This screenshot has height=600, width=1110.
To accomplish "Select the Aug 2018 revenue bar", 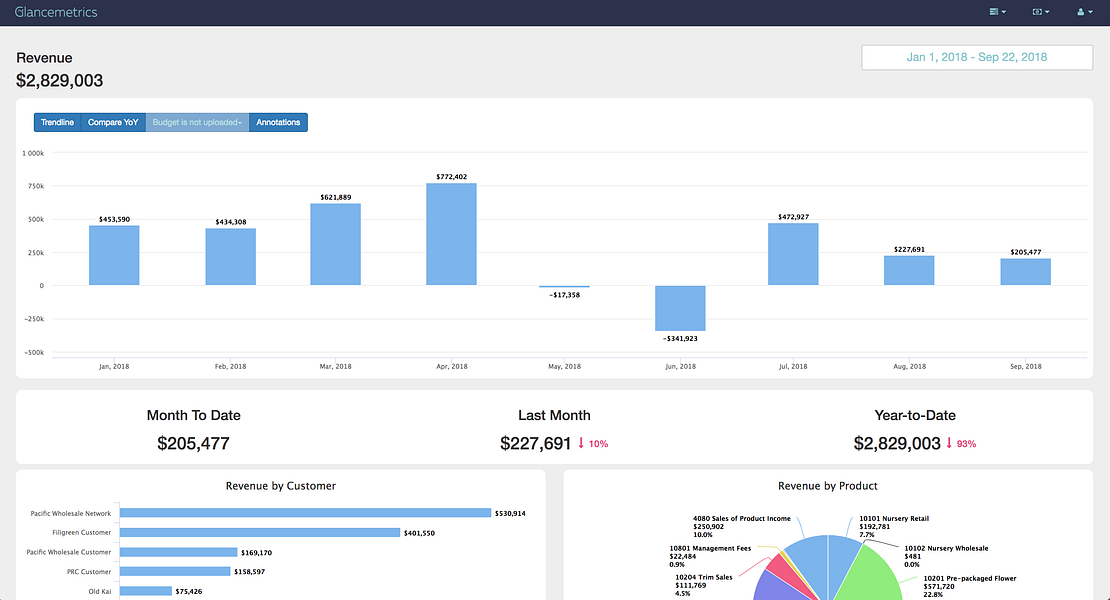I will (x=909, y=271).
